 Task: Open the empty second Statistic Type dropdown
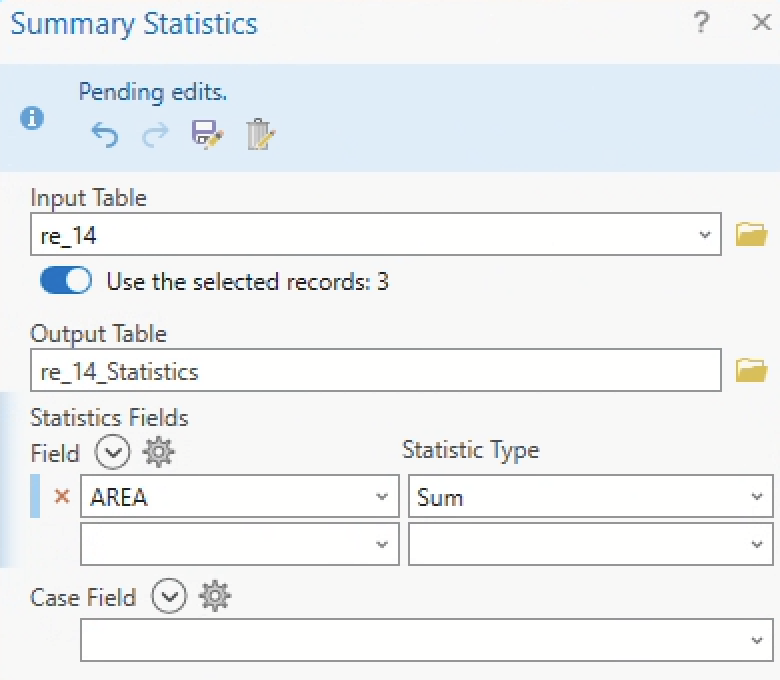pos(755,545)
